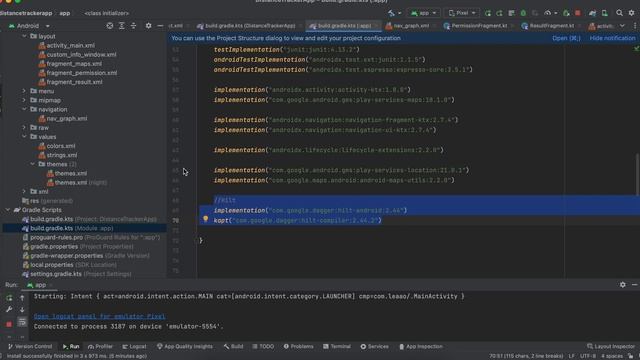This screenshot has width=640, height=360.
Task: Stop the app with the red toolbar square
Action: click(578, 13)
